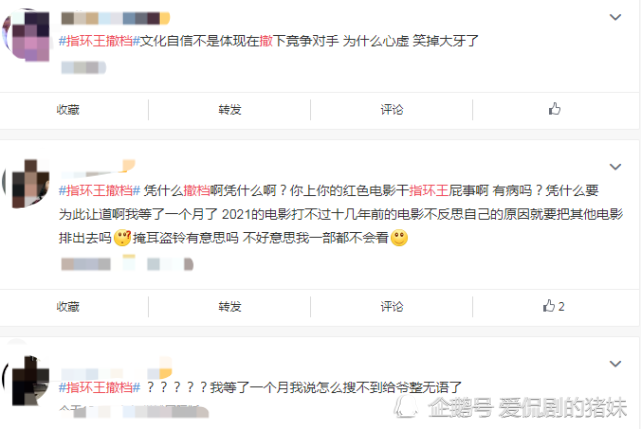Open #指环王撤档# hashtag in the first post

tap(99, 41)
